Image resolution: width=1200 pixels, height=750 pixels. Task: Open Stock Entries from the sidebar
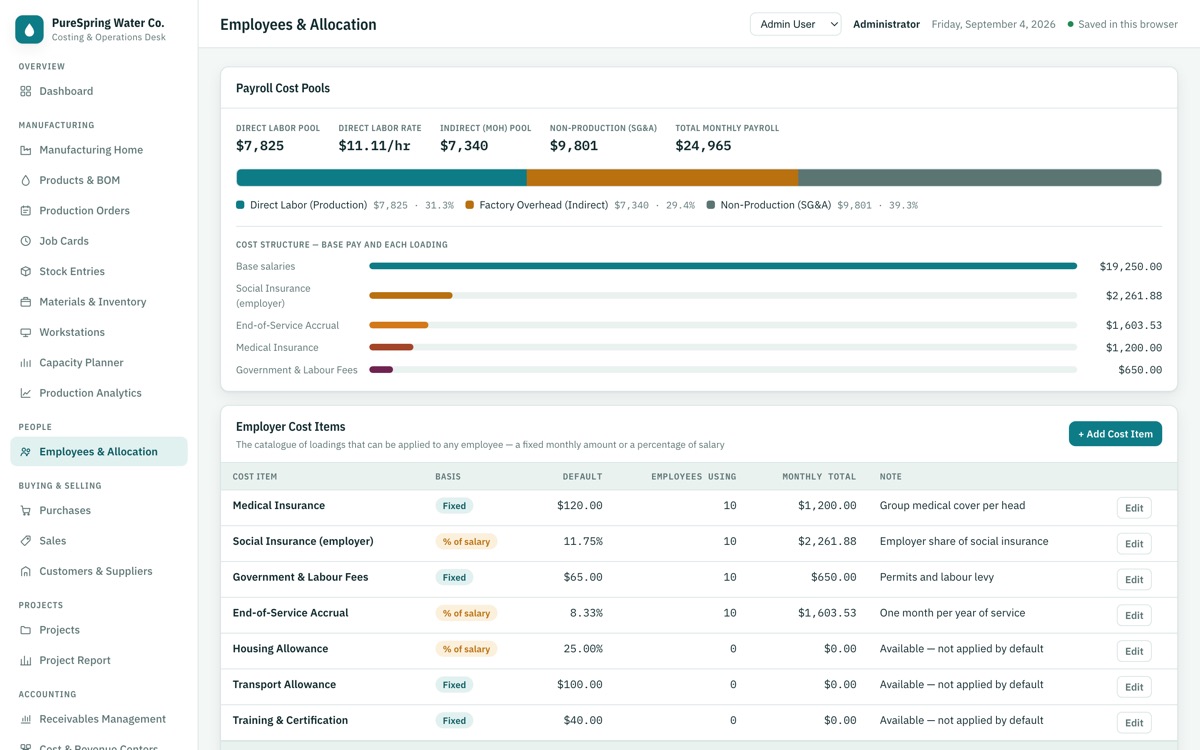pos(99,271)
